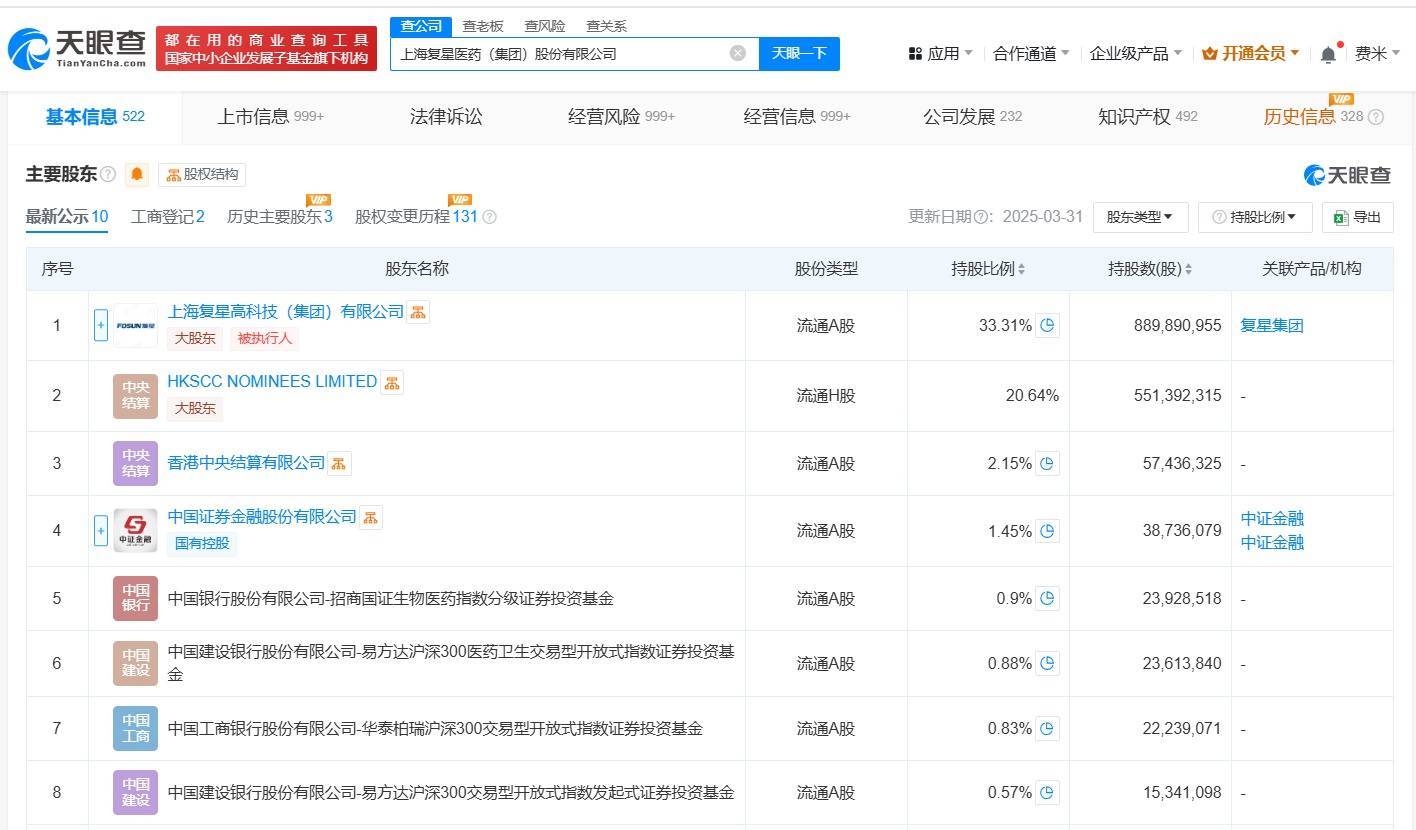This screenshot has width=1416, height=830.
Task: Show help icon next to 历史信息 328
Action: click(x=1376, y=117)
